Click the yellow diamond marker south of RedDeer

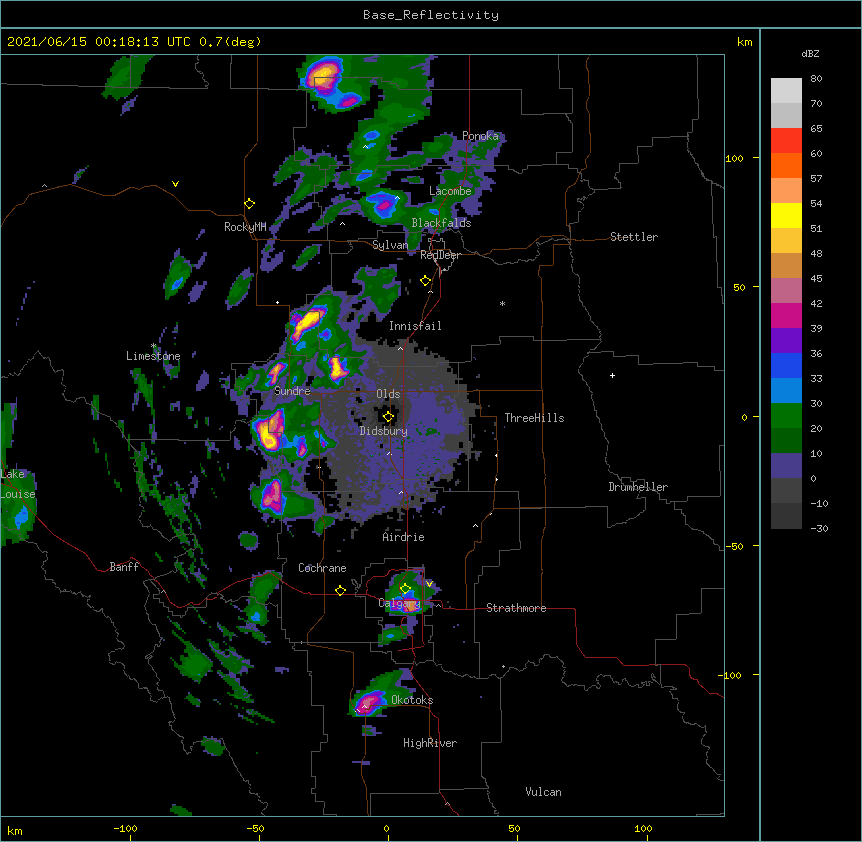(x=425, y=281)
